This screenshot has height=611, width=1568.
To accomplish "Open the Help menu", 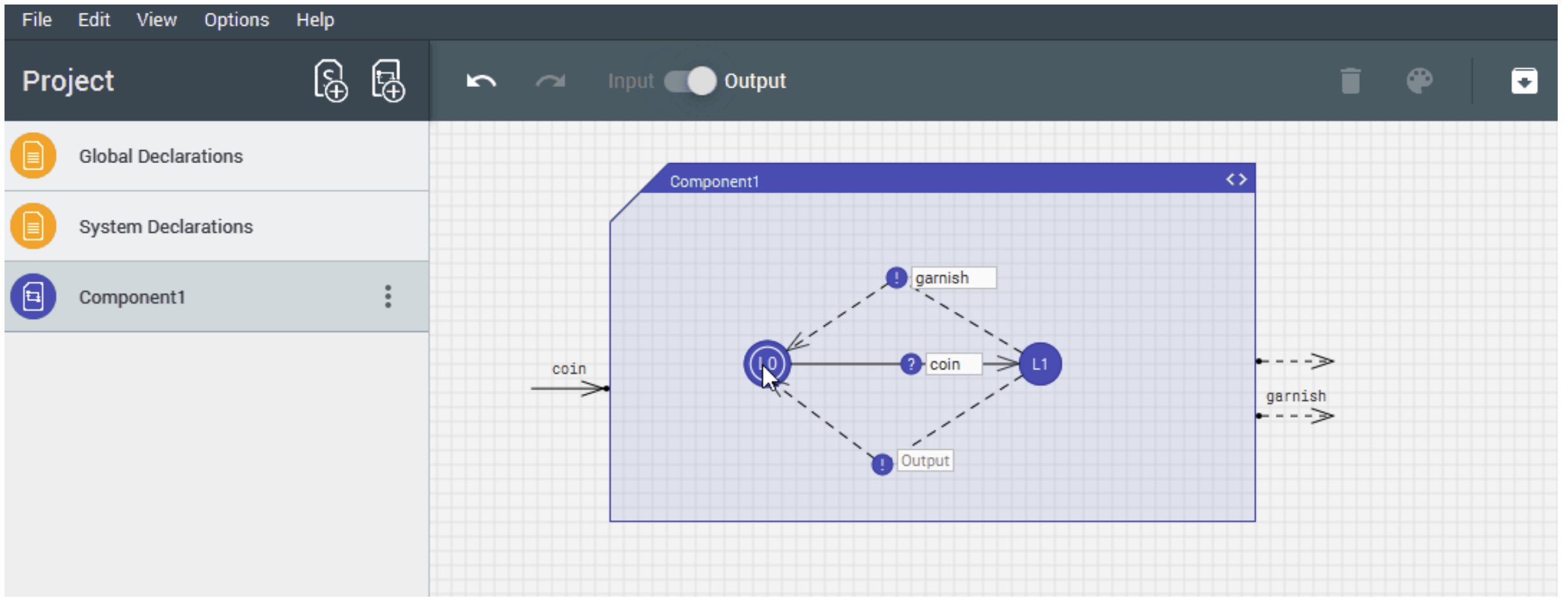I will (315, 20).
